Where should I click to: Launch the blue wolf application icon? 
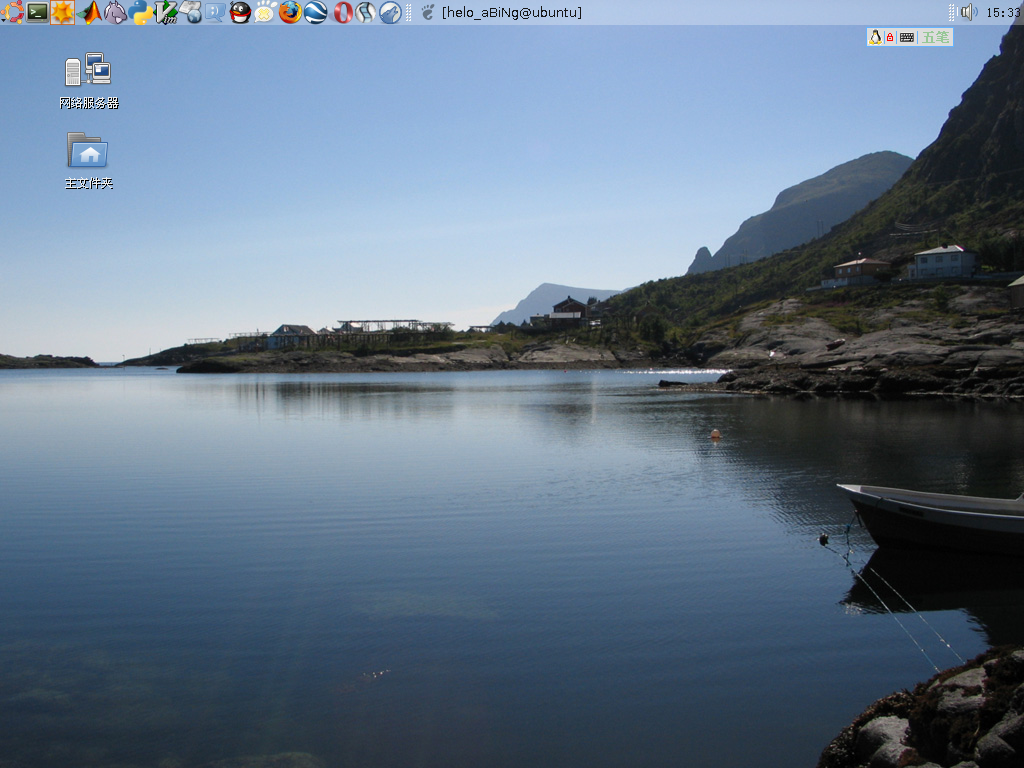(391, 12)
